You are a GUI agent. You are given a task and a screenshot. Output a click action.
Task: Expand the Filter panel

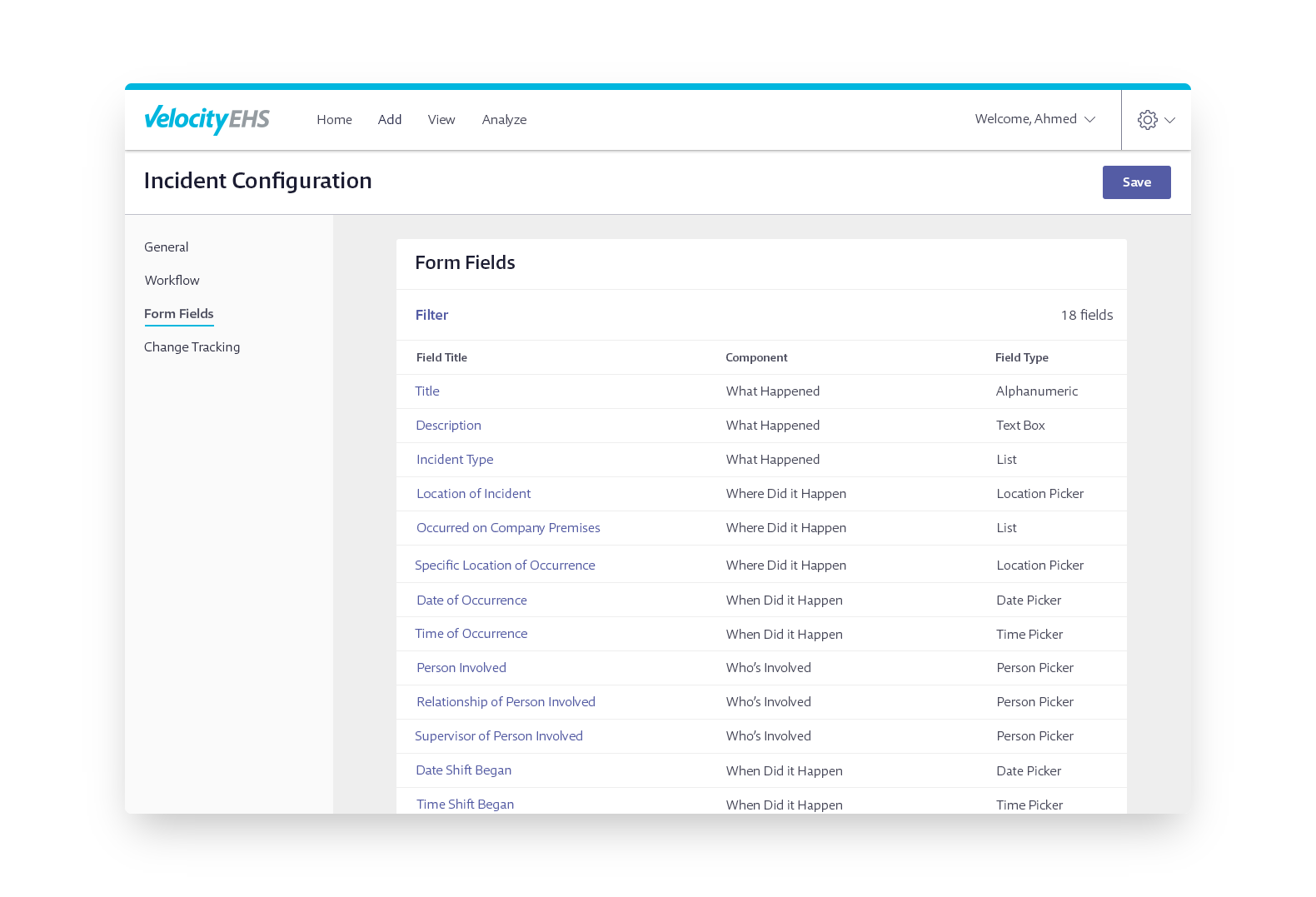click(431, 315)
